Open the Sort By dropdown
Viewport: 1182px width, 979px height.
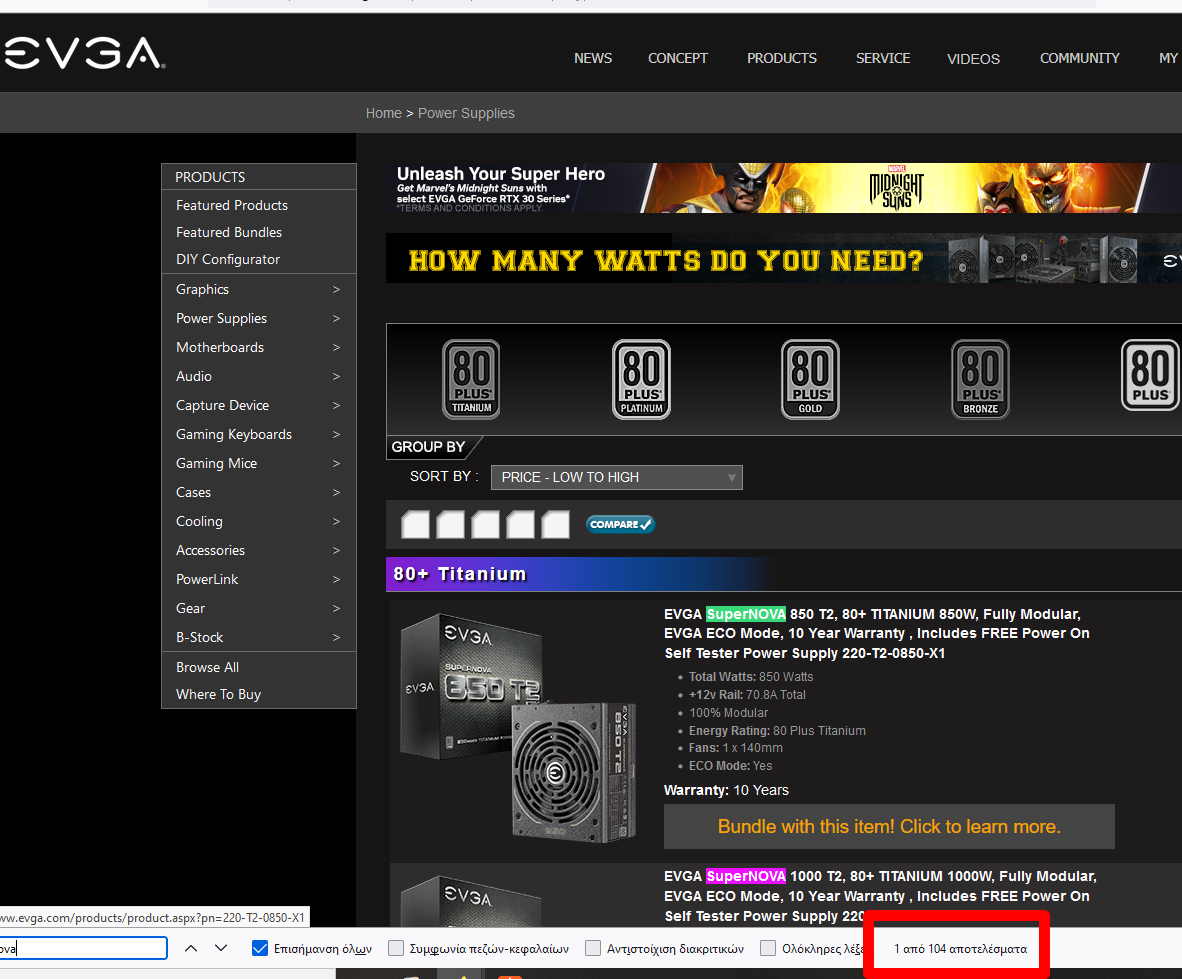pos(617,477)
